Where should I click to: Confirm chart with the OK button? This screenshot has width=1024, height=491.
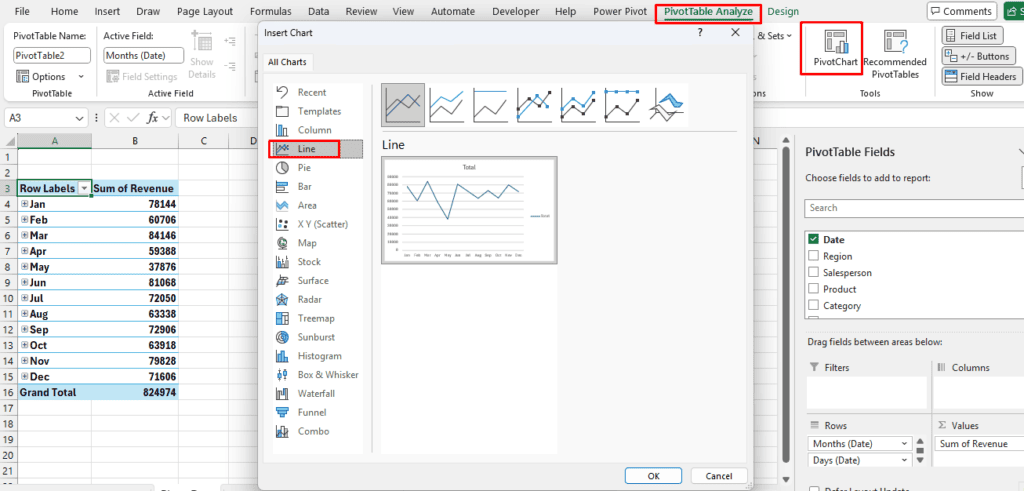654,476
